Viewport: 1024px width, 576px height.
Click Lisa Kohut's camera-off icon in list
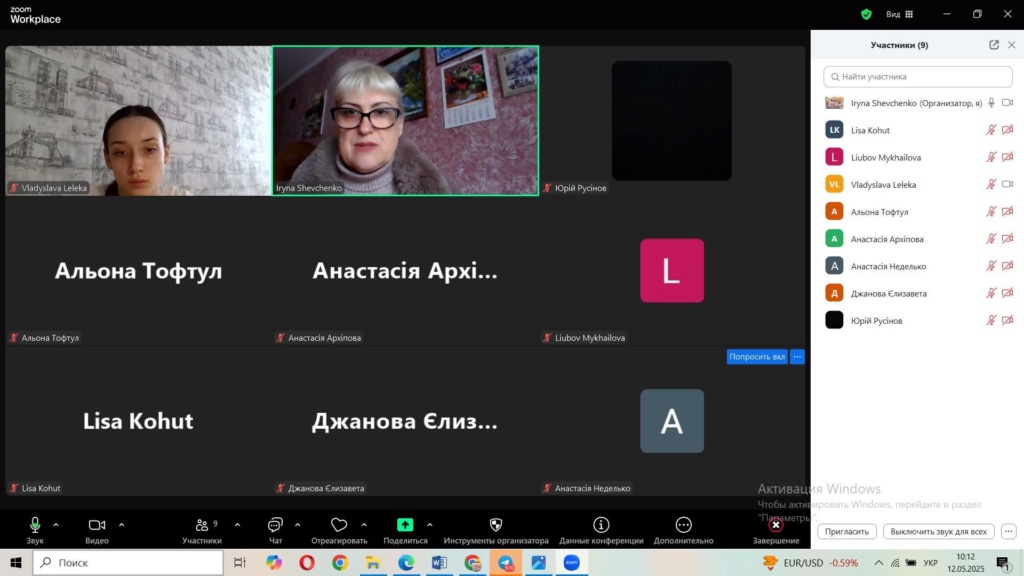[1008, 130]
